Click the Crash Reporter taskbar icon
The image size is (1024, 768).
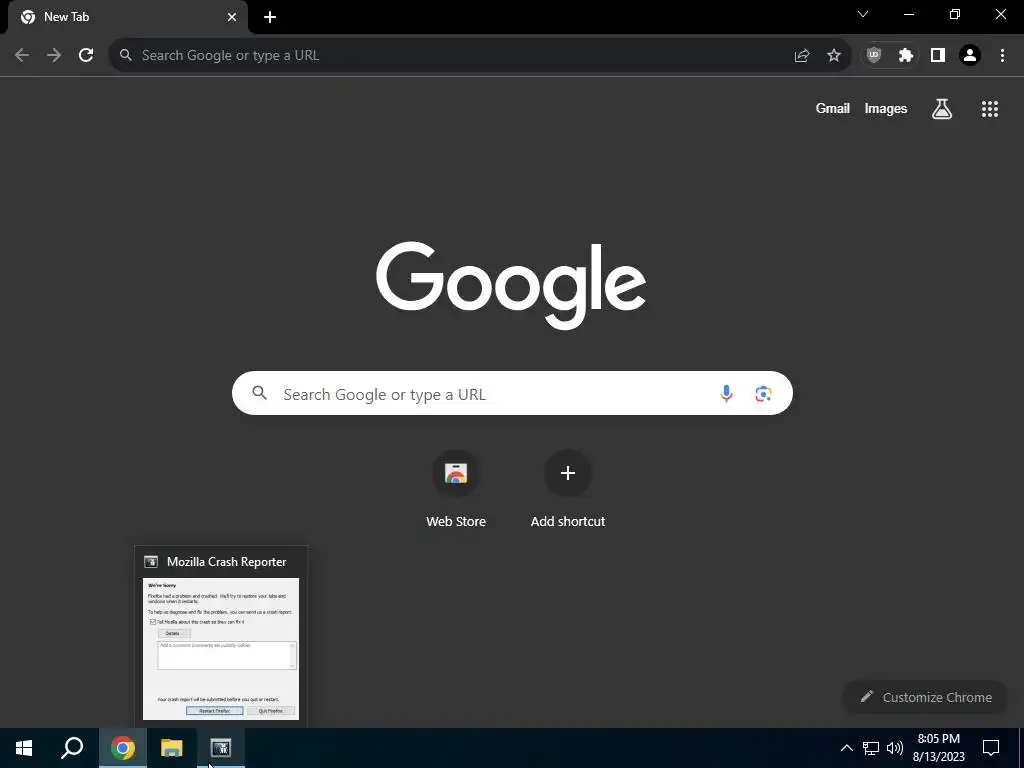click(x=221, y=748)
